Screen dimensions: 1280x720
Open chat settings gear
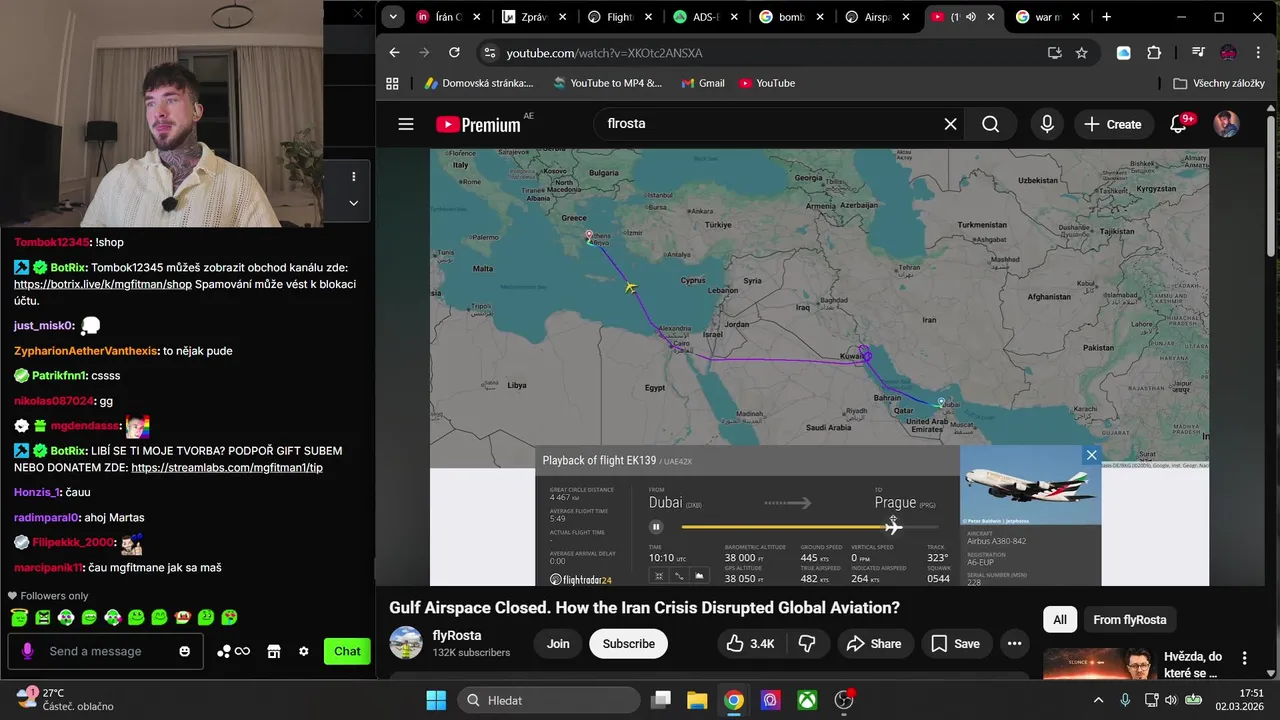(303, 651)
